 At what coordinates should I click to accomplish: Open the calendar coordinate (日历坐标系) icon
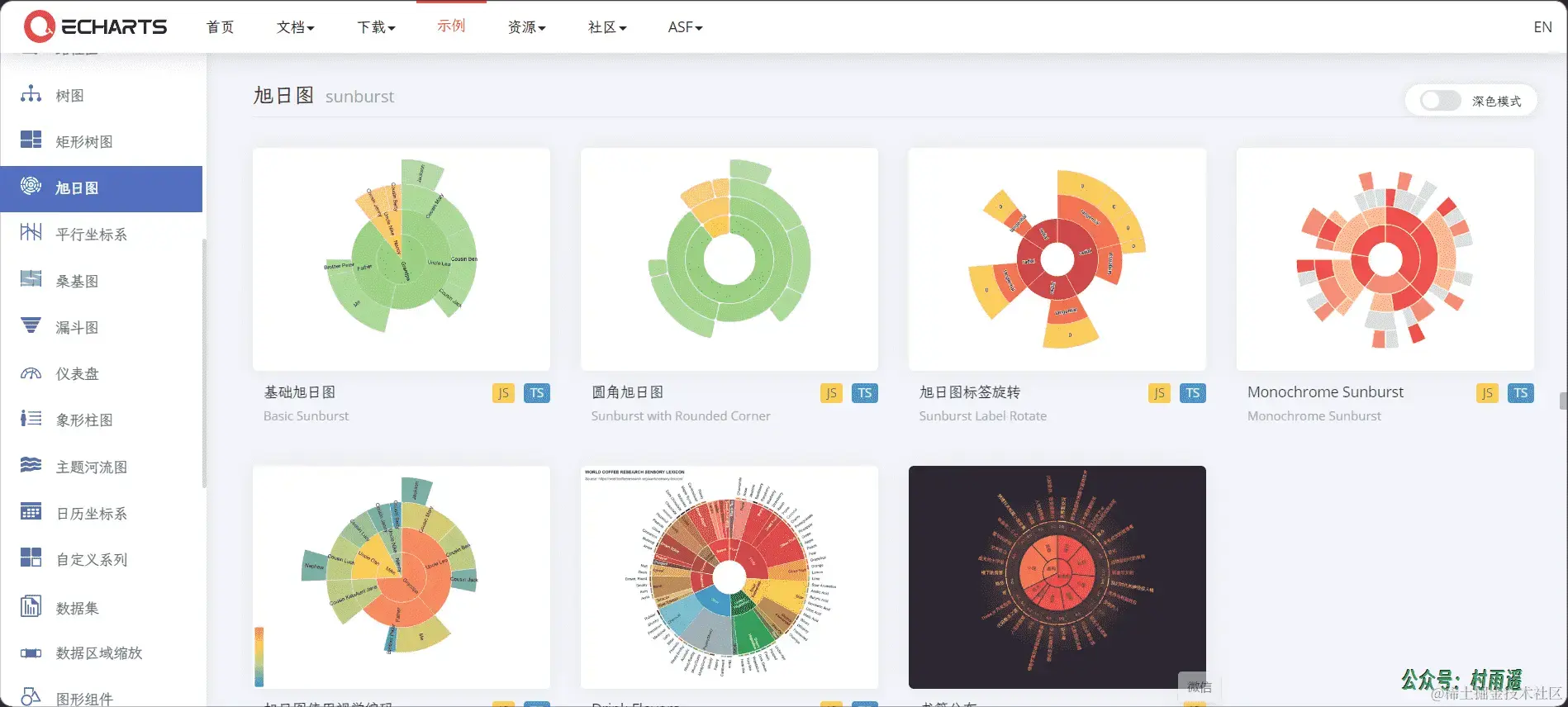(x=31, y=512)
